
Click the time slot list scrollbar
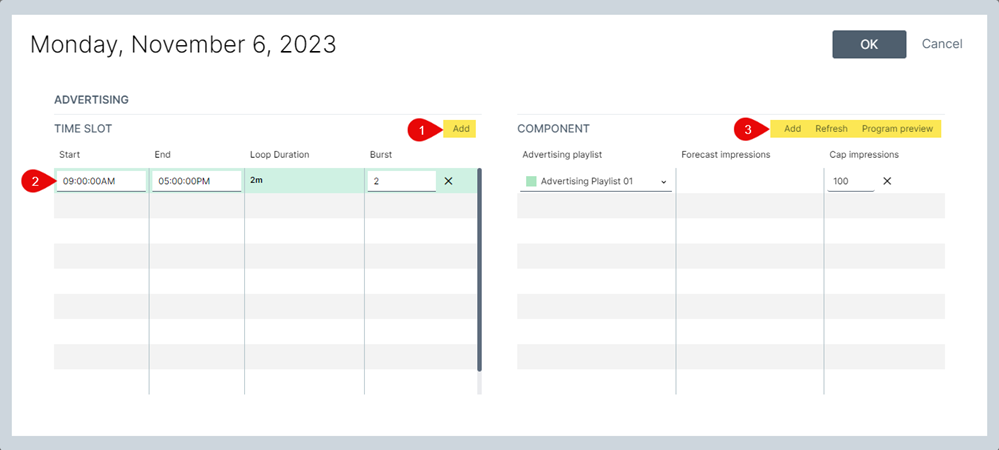coord(479,270)
